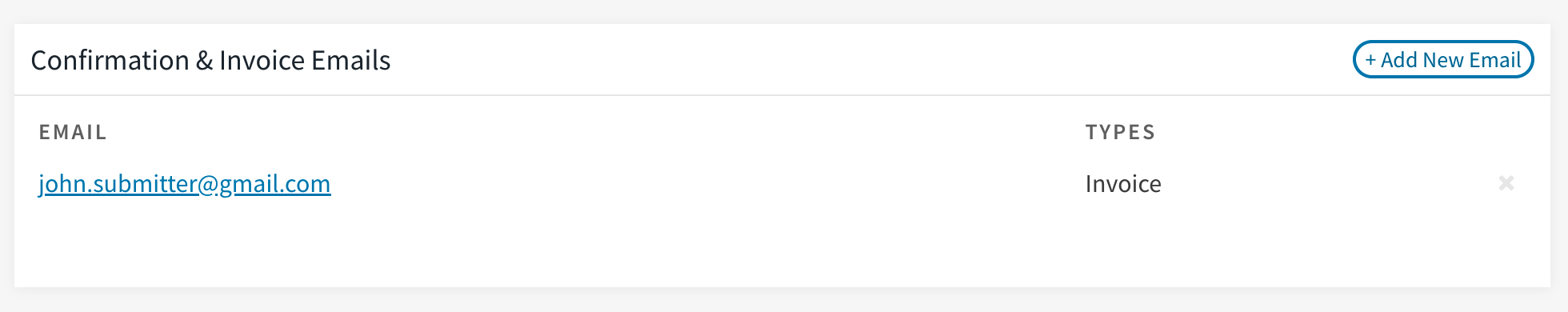The height and width of the screenshot is (312, 1568).
Task: Dismiss the john.submitter entry via cross icon
Action: (x=1506, y=183)
